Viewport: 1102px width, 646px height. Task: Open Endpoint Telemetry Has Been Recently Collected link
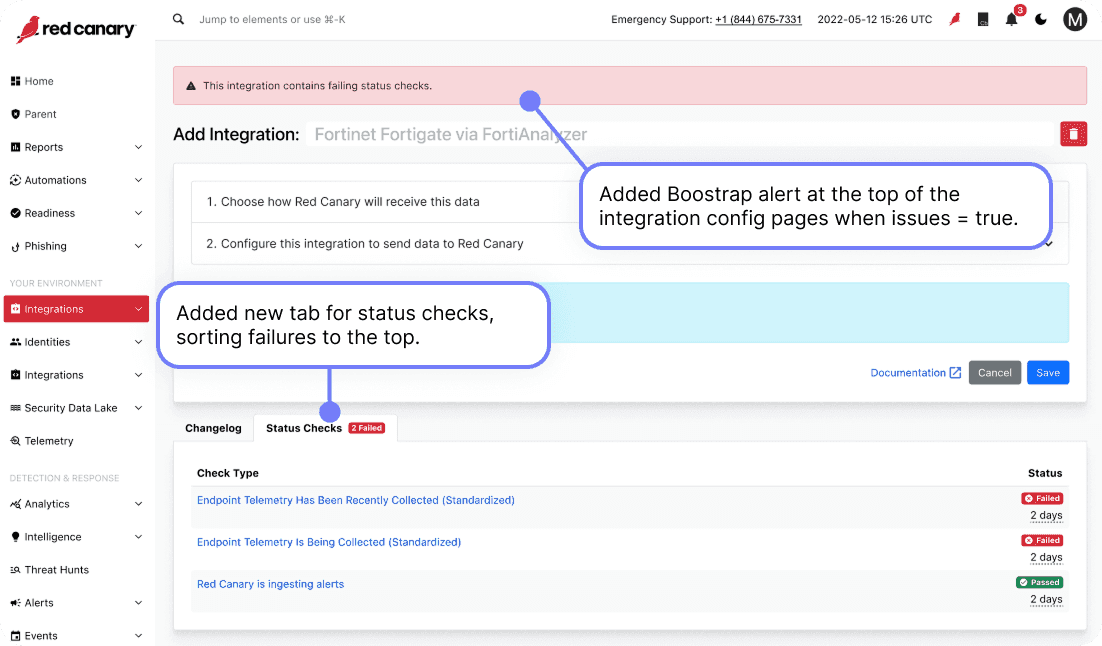coord(356,500)
